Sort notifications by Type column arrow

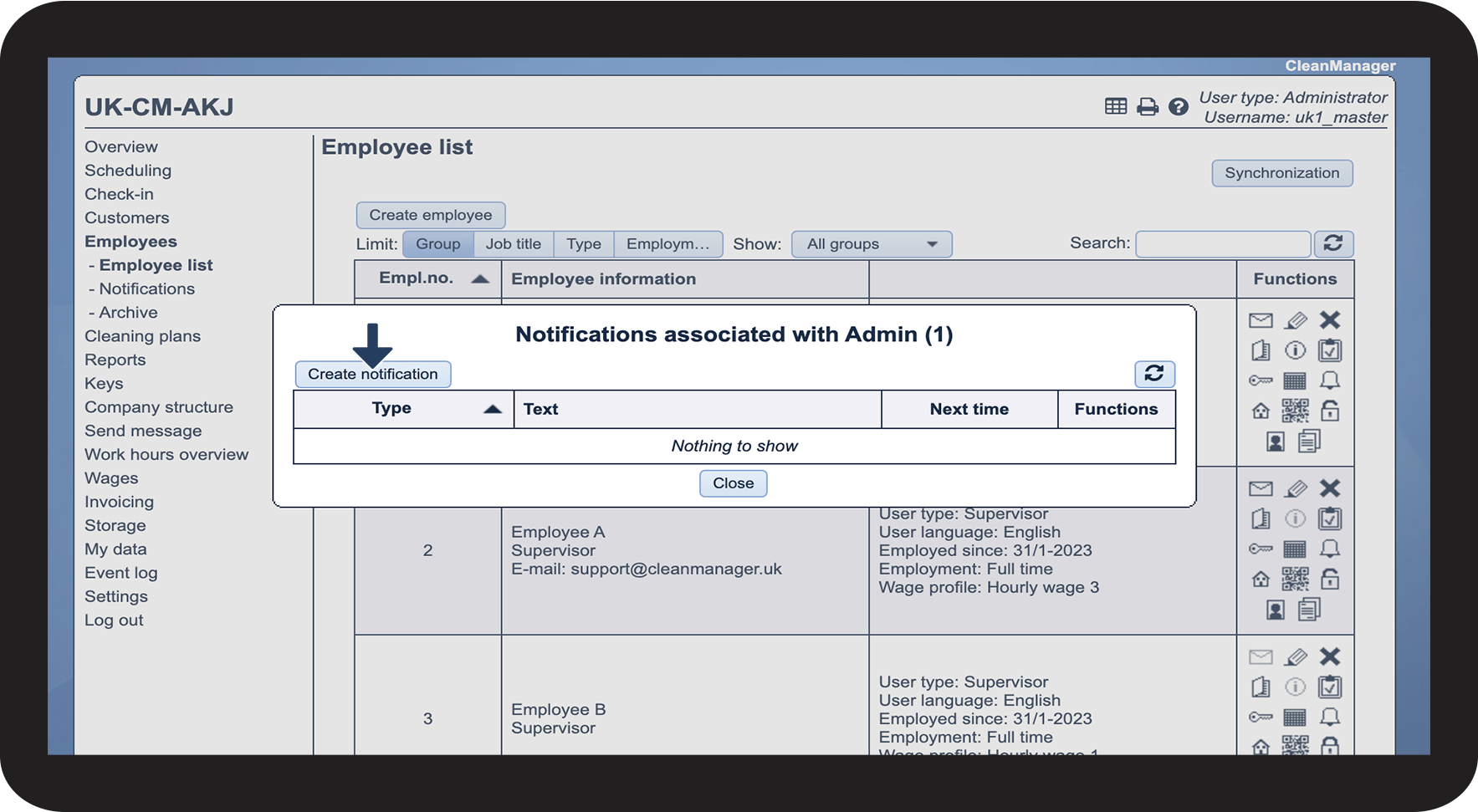click(x=493, y=409)
